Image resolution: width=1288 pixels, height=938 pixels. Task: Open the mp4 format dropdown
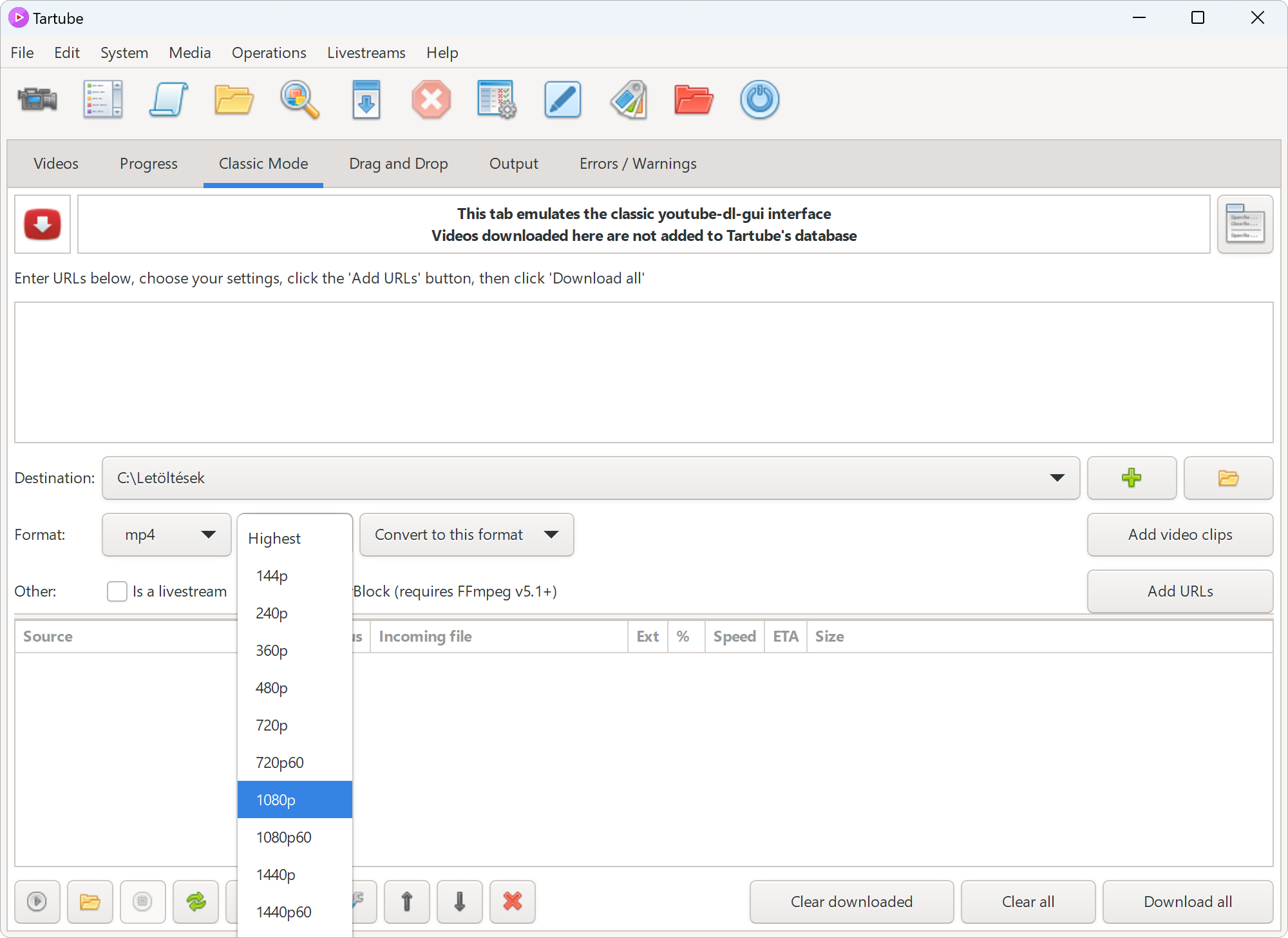pos(167,535)
